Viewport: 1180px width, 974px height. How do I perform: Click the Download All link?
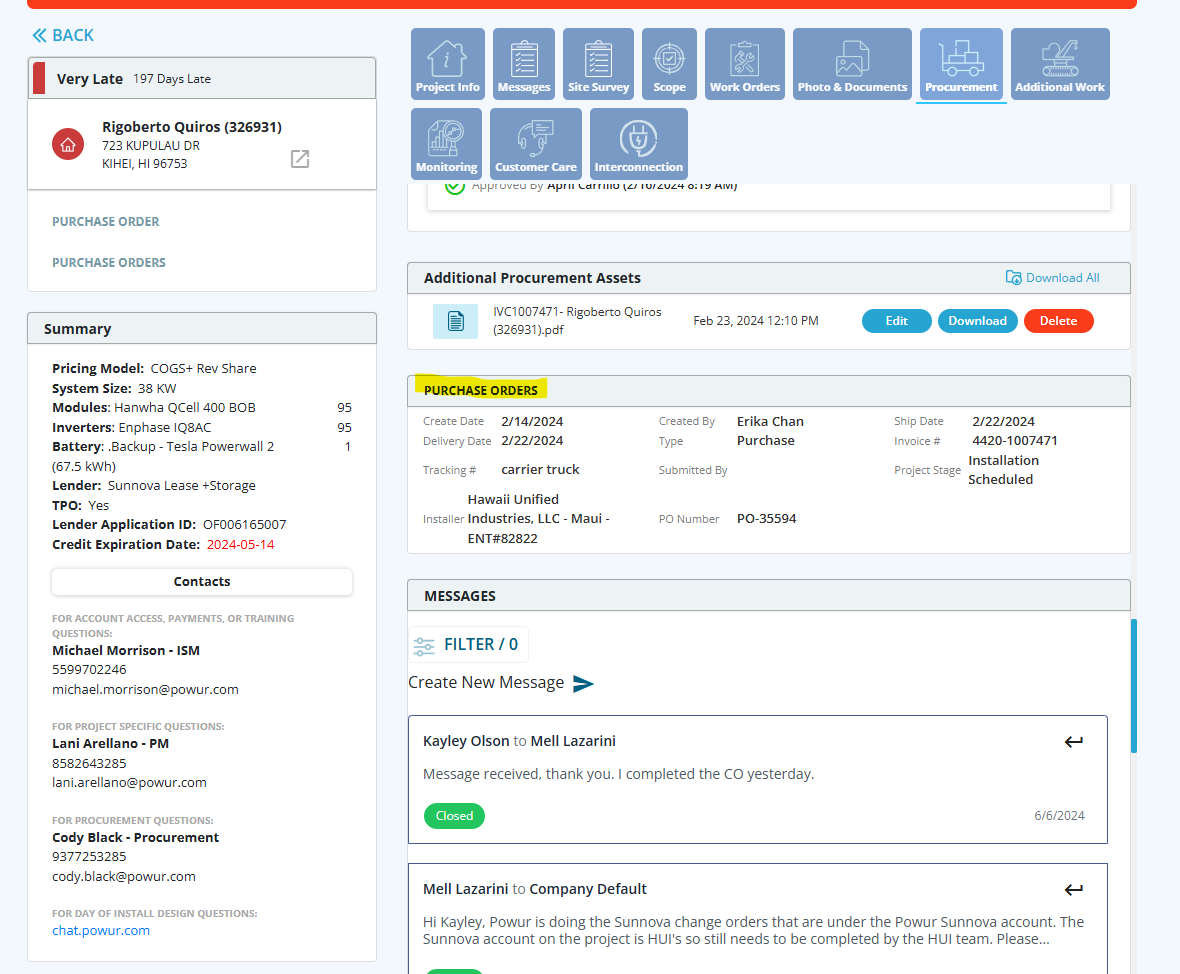1052,278
